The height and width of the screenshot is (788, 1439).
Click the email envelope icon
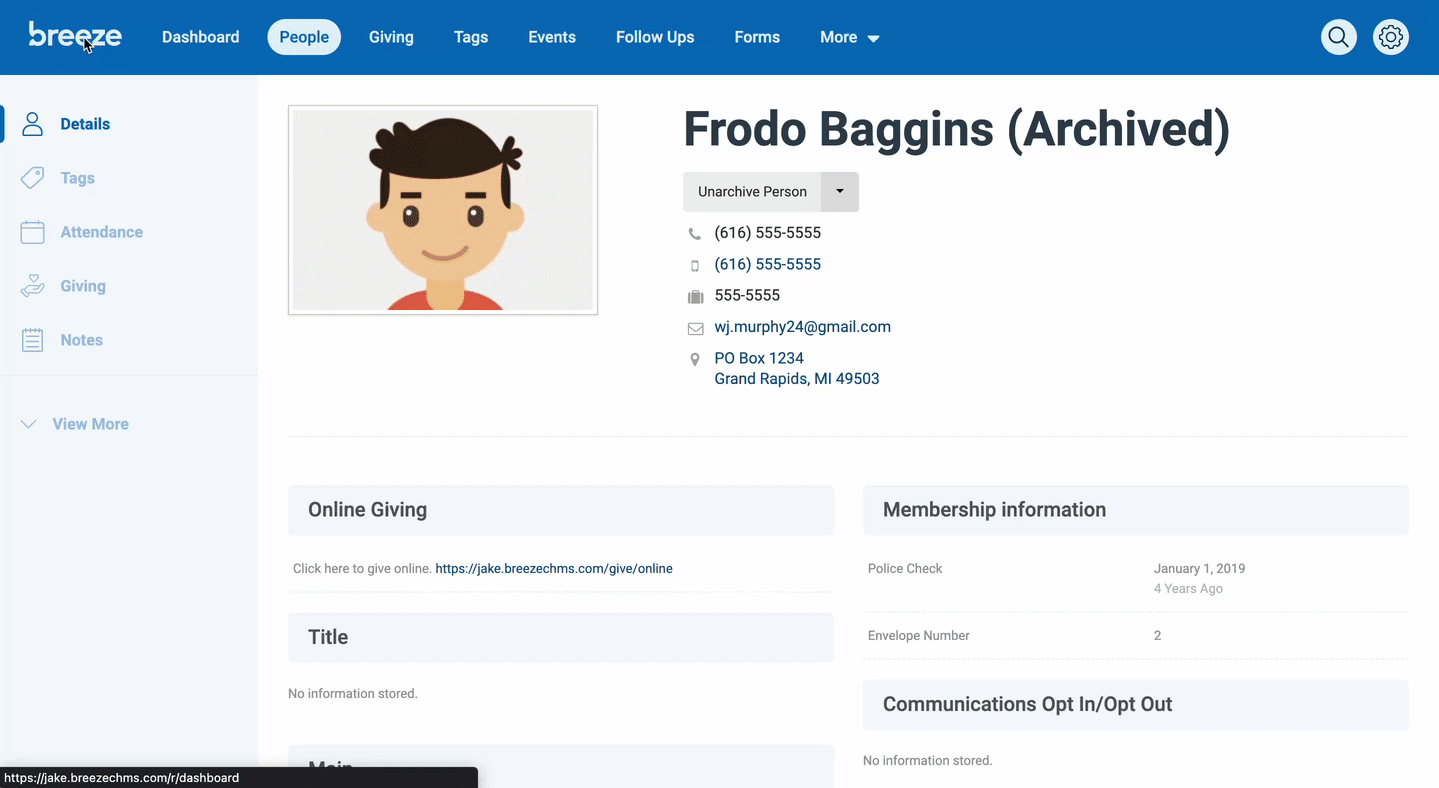pyautogui.click(x=695, y=328)
